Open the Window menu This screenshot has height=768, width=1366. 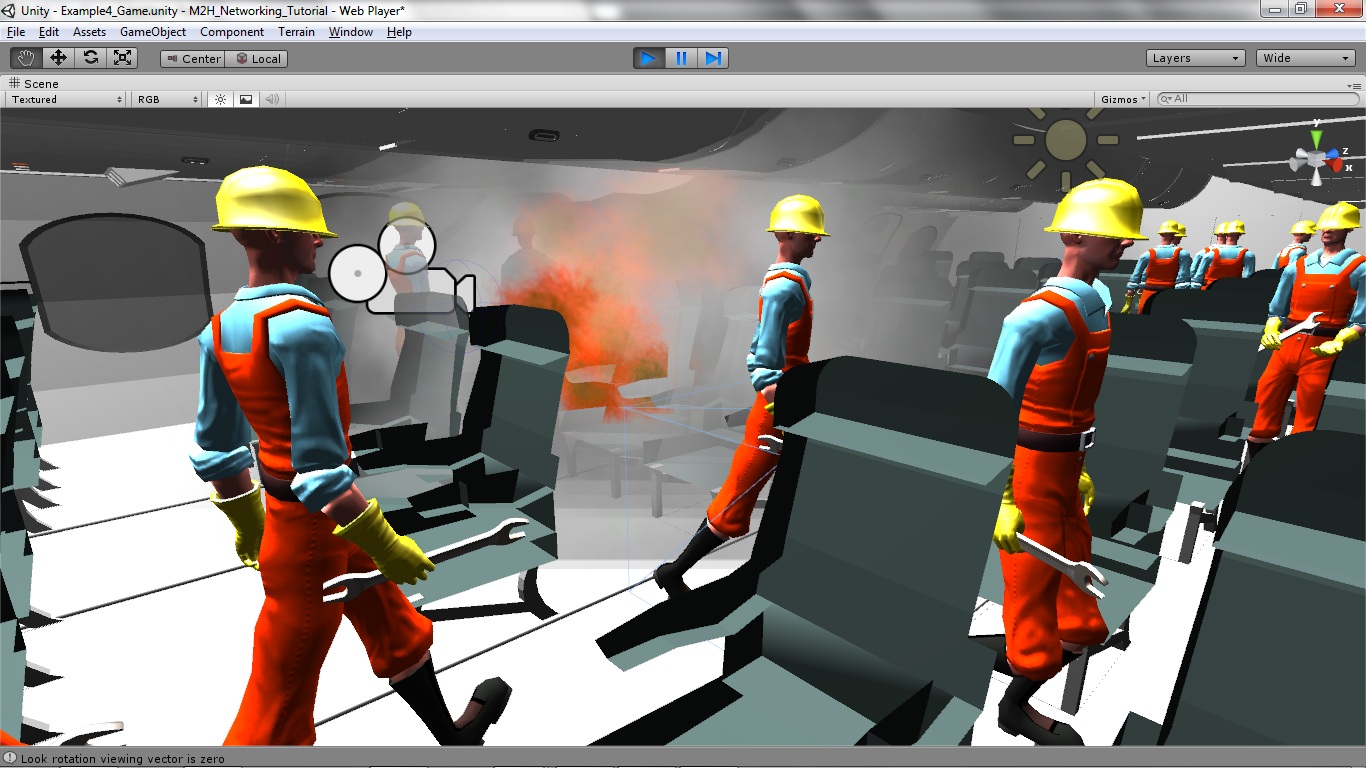click(x=351, y=32)
